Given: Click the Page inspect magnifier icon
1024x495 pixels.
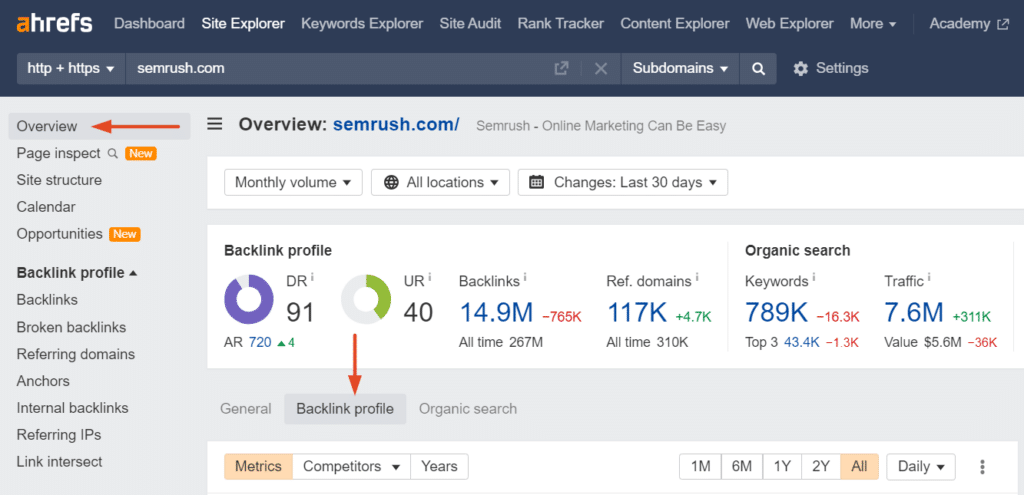Looking at the screenshot, I should tap(112, 153).
